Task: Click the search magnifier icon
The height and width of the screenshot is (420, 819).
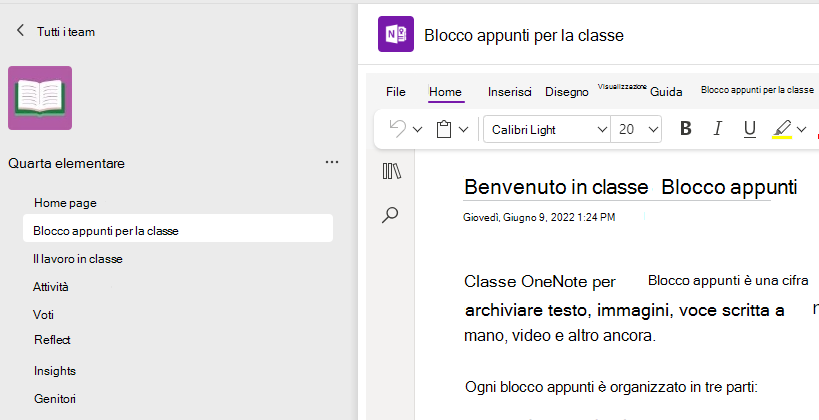Action: 390,215
